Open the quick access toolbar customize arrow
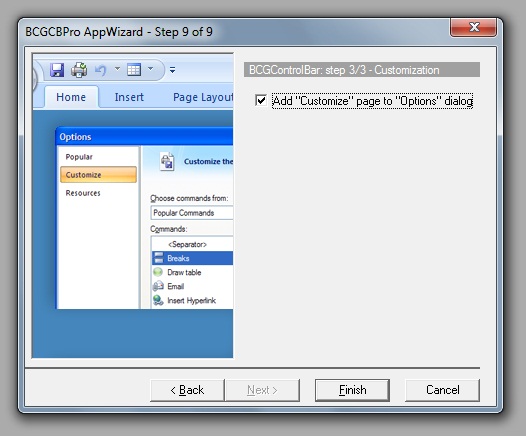The width and height of the screenshot is (526, 436). tap(172, 70)
